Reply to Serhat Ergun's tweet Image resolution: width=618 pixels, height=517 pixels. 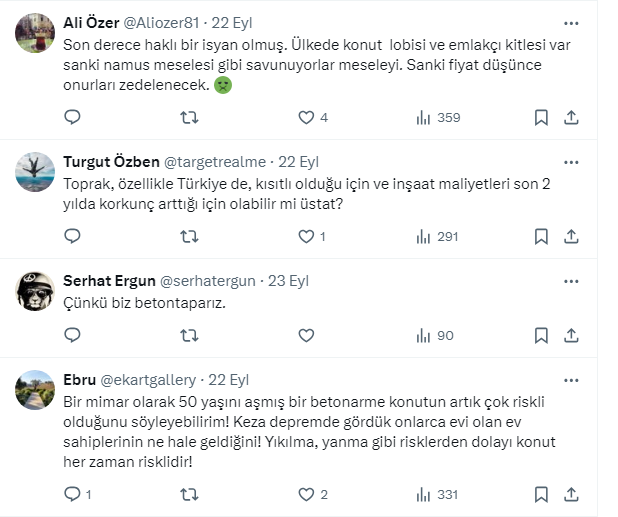point(72,335)
